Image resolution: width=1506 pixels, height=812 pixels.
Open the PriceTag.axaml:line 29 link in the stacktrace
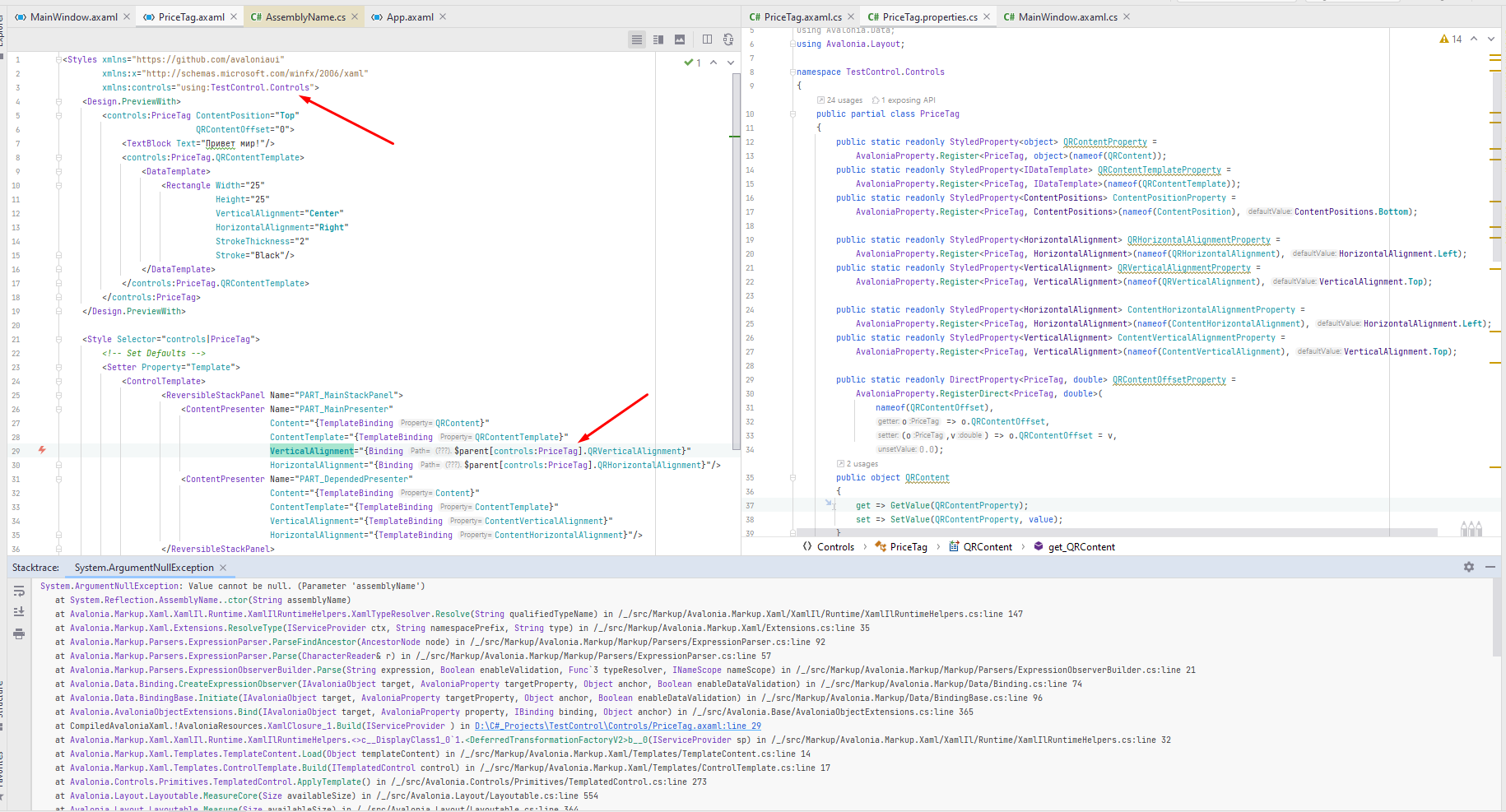pyautogui.click(x=617, y=726)
